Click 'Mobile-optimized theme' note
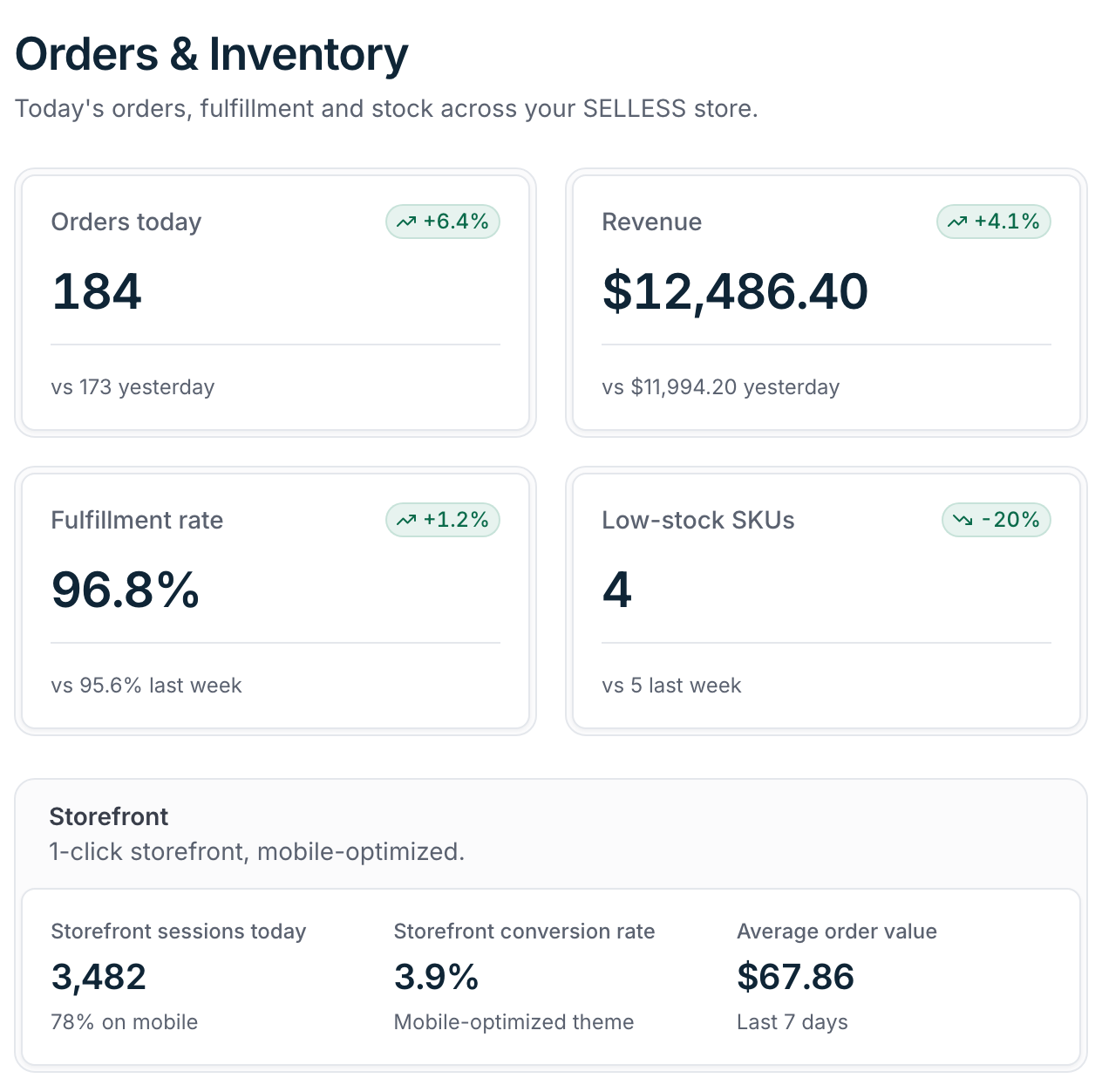This screenshot has height=1092, width=1102. click(x=514, y=1022)
